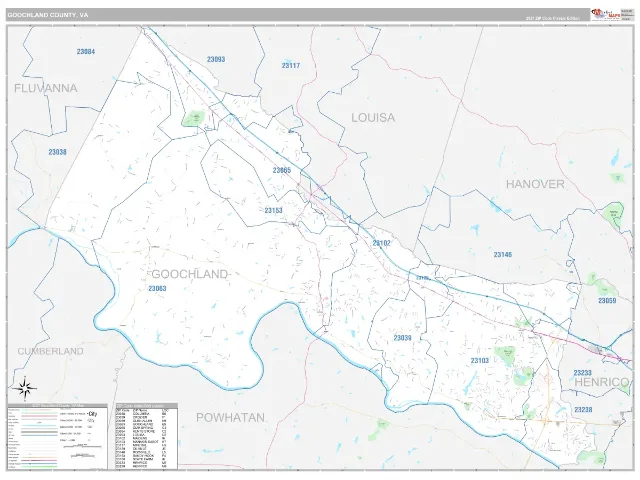
Task: Select the ZIP code label 23039
Action: [x=402, y=338]
